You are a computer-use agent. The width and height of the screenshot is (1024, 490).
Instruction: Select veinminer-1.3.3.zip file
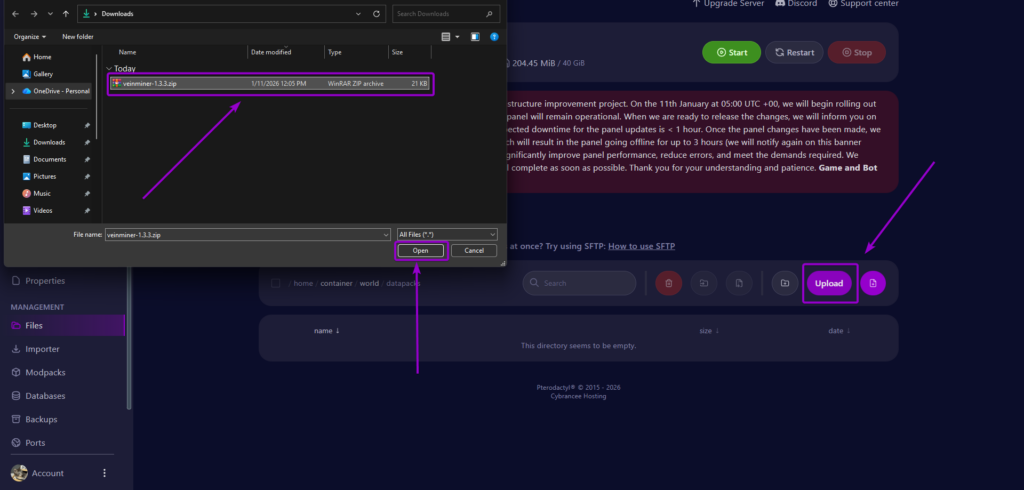(x=270, y=84)
